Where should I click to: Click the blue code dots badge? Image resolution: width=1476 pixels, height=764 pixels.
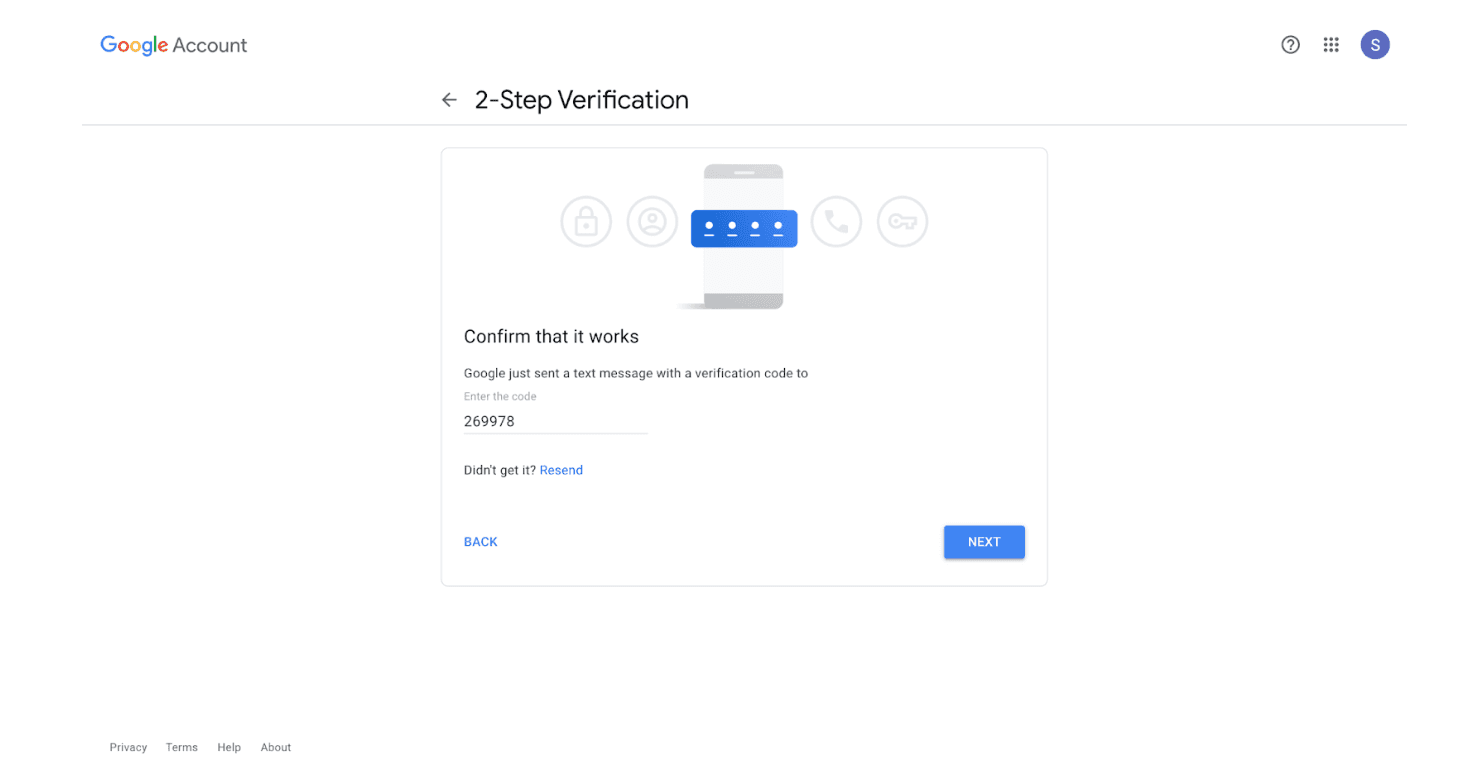744,228
